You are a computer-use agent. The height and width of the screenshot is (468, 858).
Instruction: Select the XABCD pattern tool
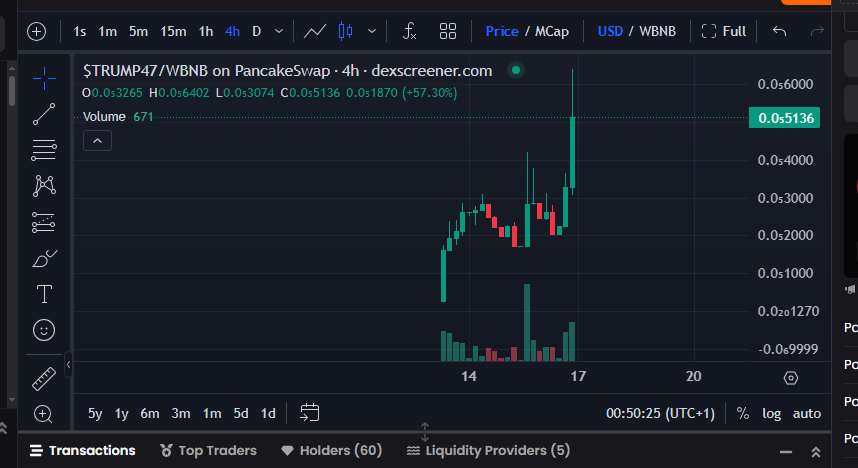[44, 186]
